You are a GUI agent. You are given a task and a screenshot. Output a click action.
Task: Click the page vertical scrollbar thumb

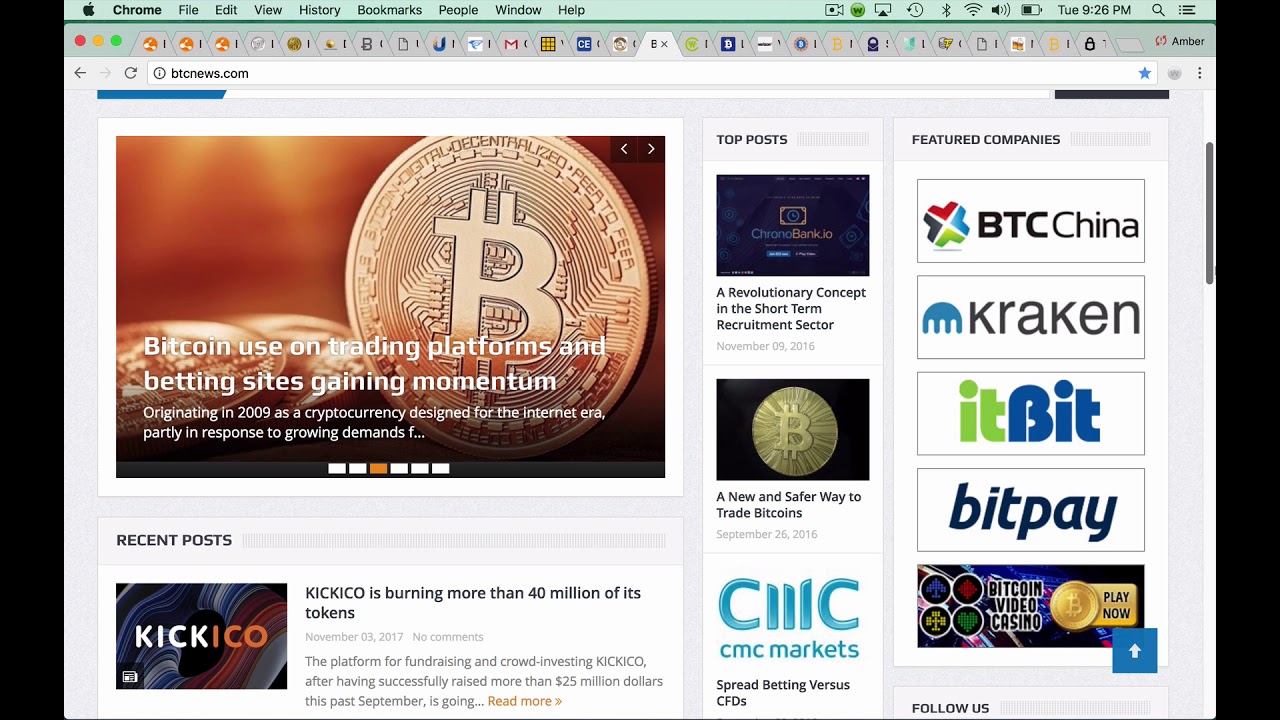[1209, 212]
